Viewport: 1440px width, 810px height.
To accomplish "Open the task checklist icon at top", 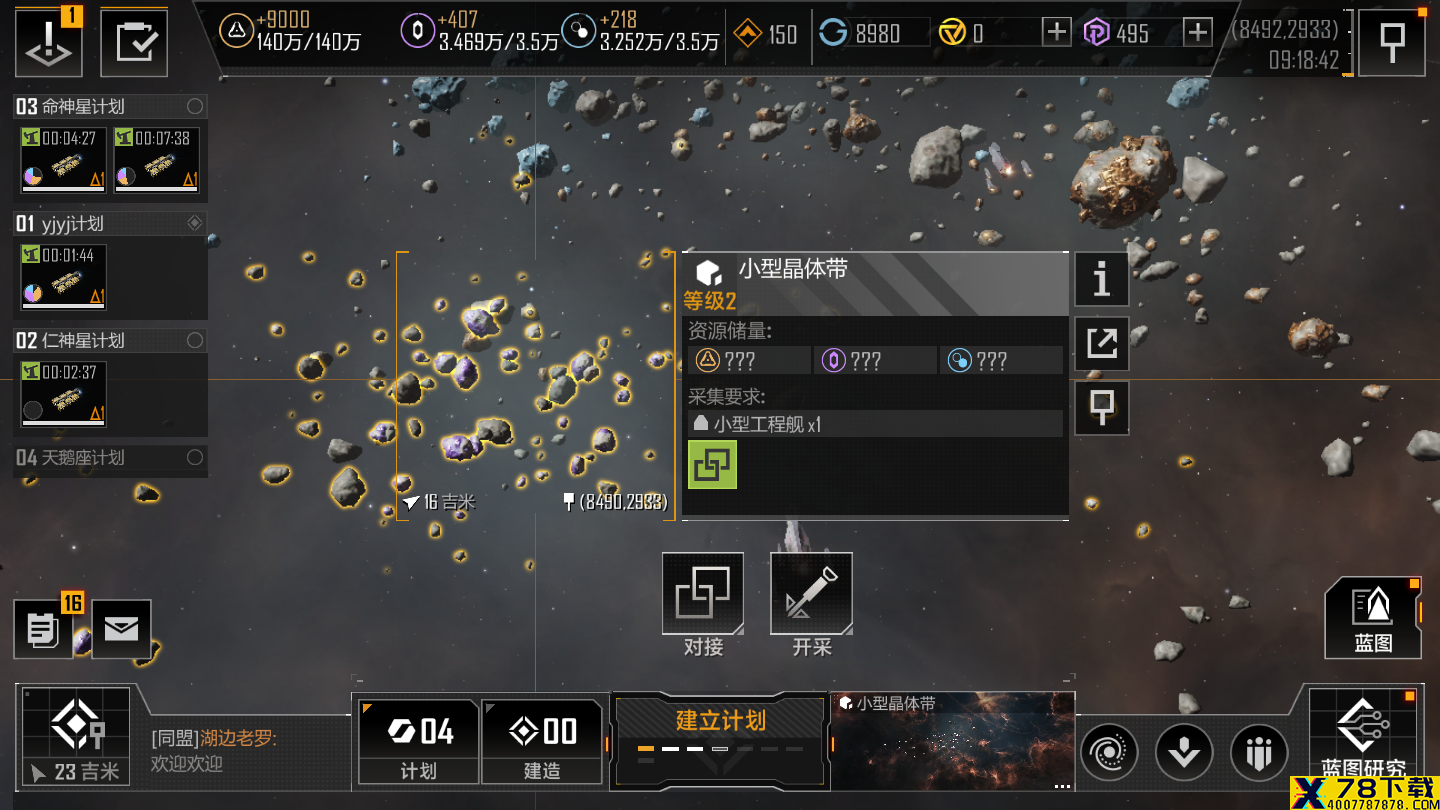I will click(x=134, y=43).
